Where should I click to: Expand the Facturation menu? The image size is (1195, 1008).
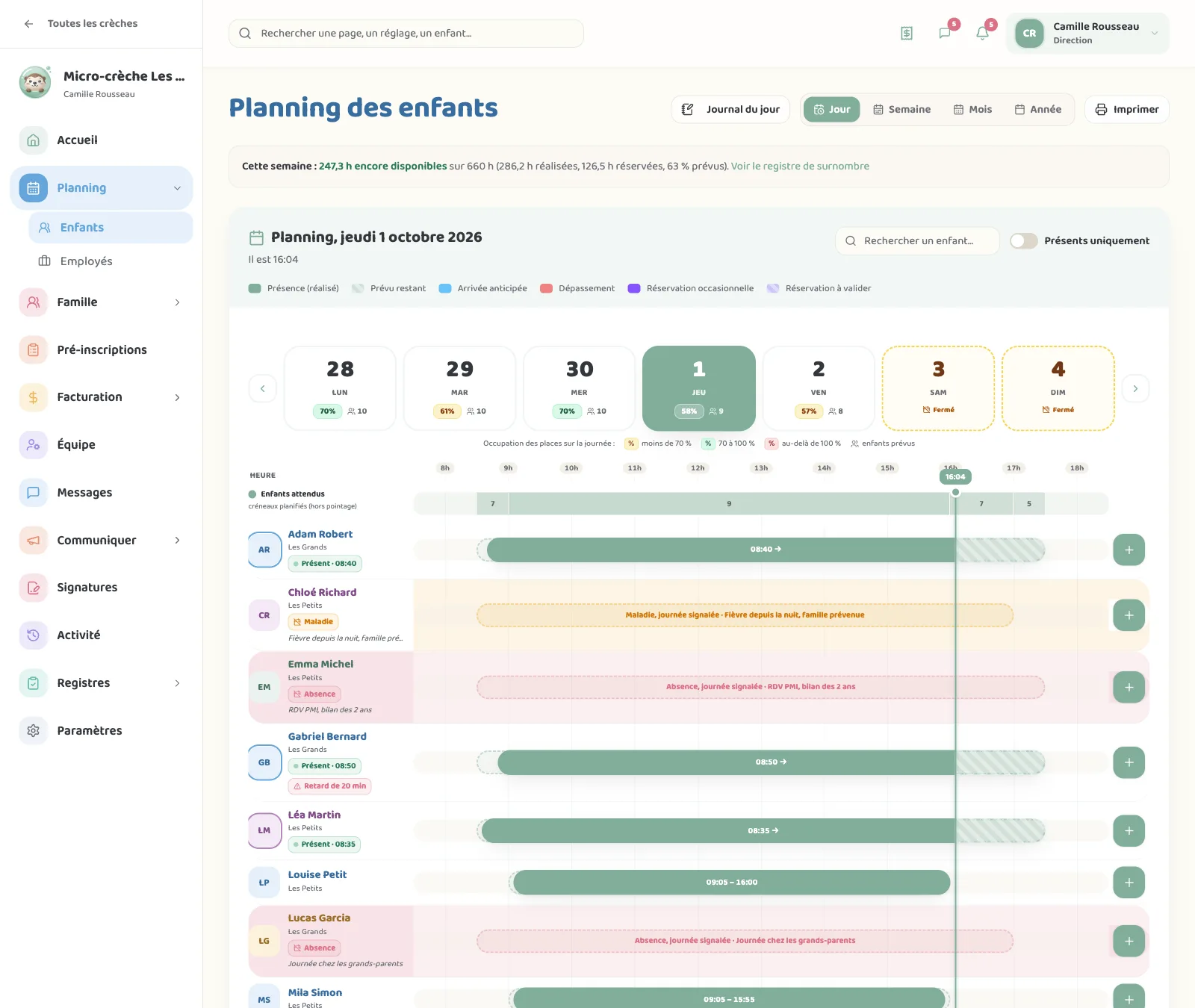tap(177, 397)
